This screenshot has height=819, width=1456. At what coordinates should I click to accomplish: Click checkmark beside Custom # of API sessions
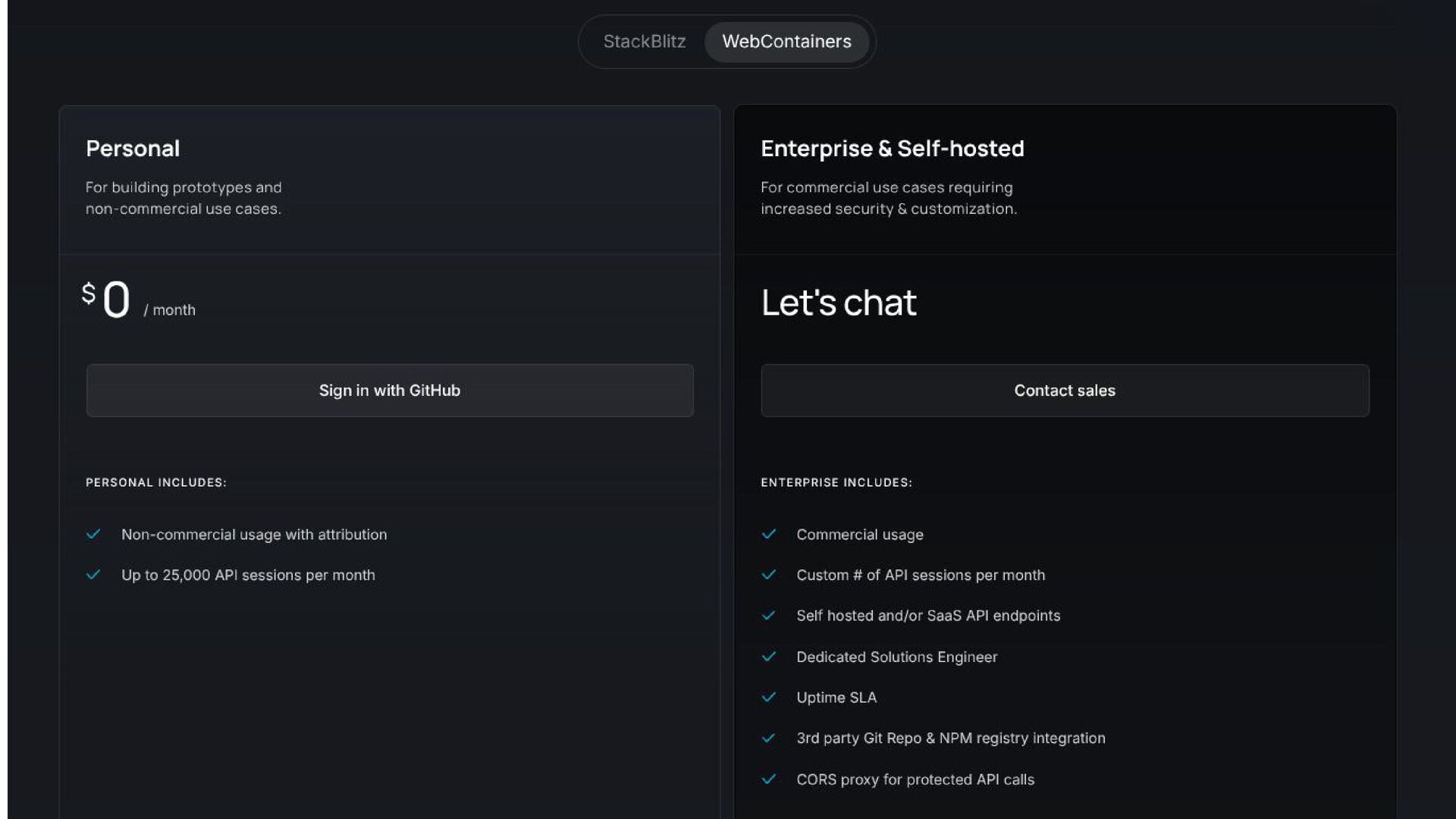[768, 575]
